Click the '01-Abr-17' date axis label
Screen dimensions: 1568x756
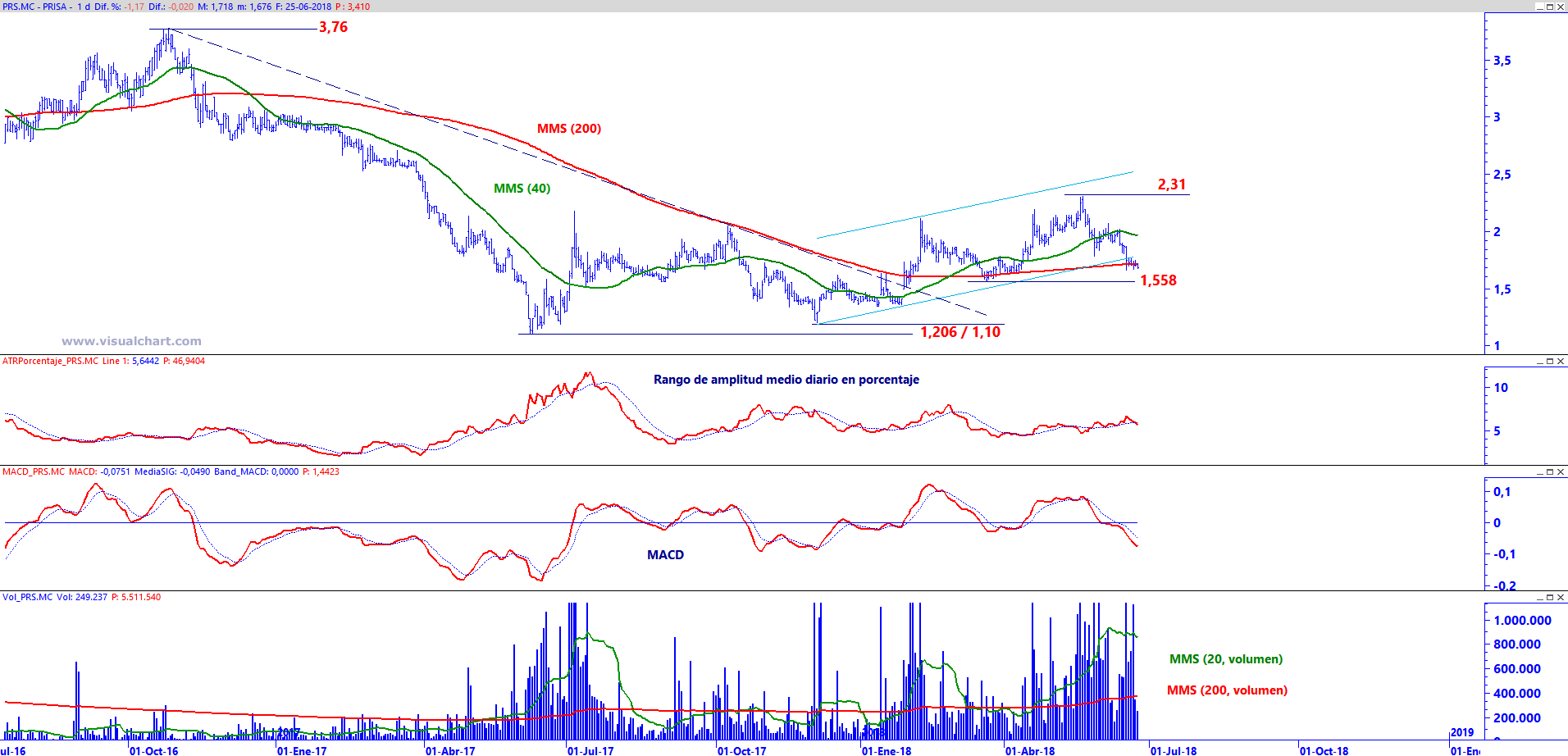(x=450, y=750)
